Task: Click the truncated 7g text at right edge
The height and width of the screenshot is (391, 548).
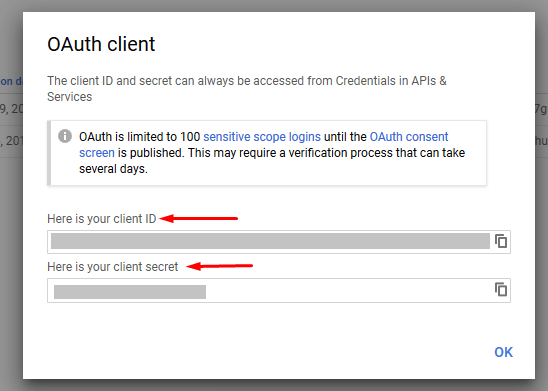Action: point(541,109)
